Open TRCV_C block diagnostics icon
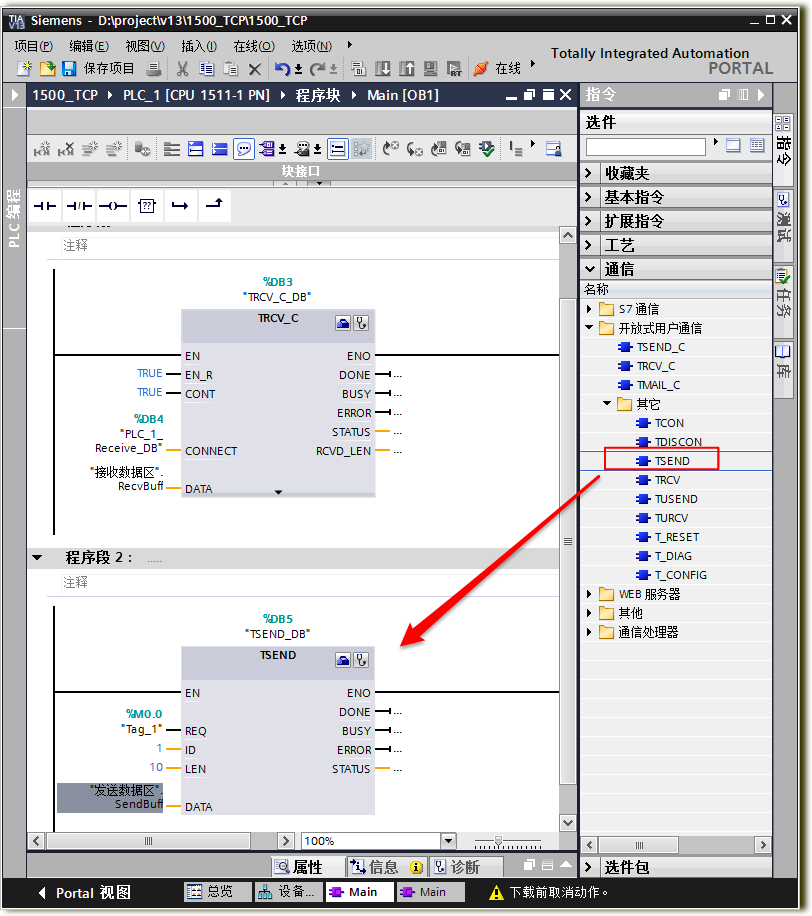 click(362, 323)
